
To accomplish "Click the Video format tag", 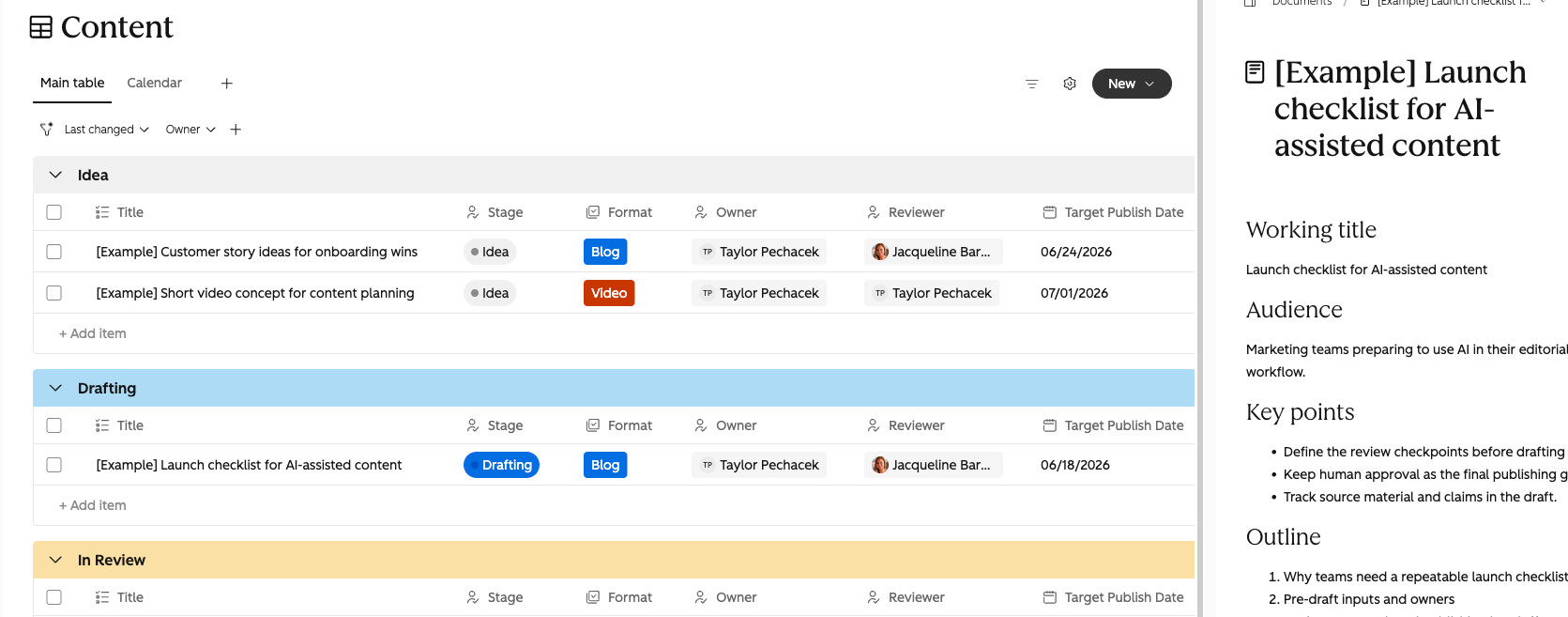I will [x=609, y=293].
